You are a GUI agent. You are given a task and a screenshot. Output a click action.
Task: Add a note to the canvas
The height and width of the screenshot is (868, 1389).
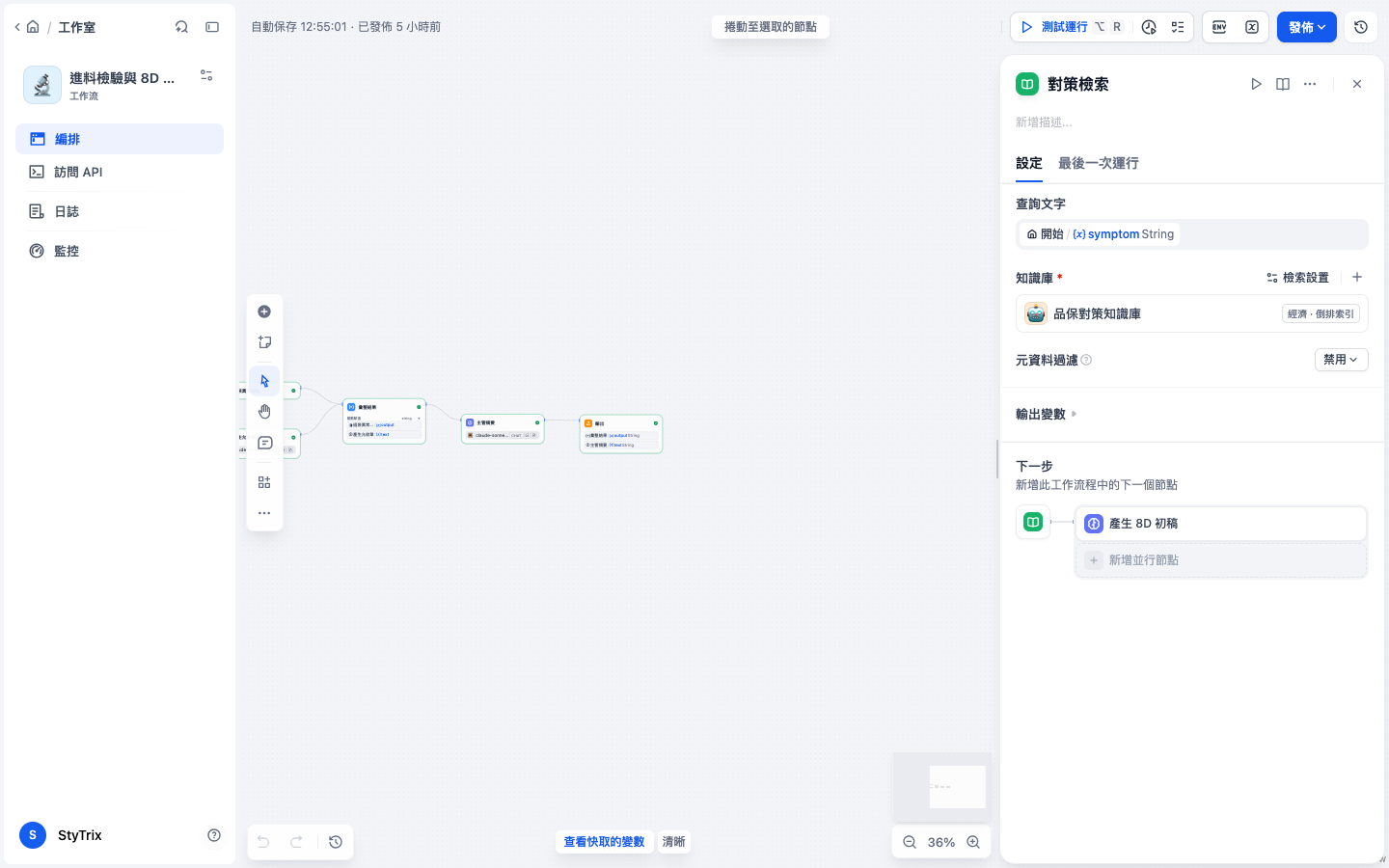264,342
